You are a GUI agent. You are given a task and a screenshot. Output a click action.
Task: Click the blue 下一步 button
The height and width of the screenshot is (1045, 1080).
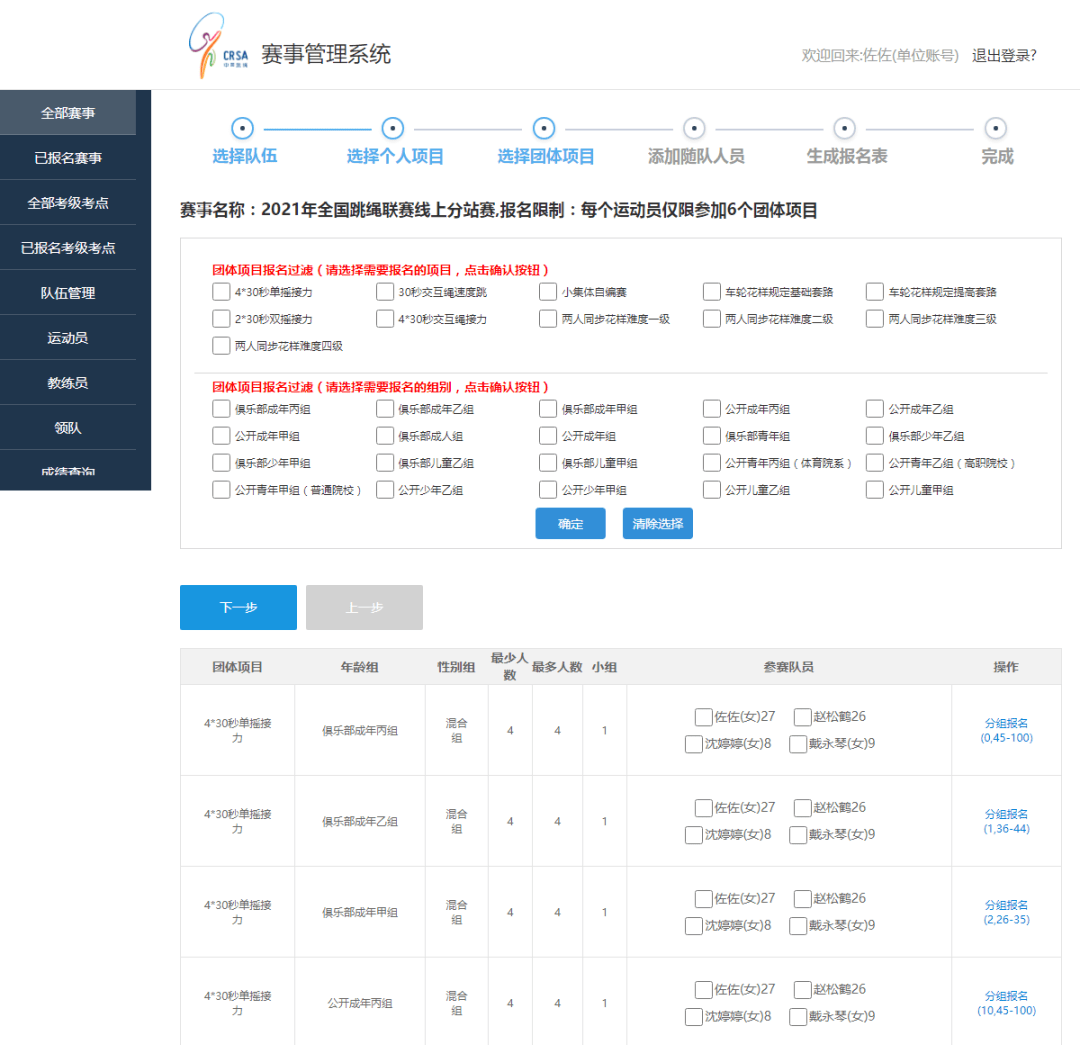coord(238,607)
